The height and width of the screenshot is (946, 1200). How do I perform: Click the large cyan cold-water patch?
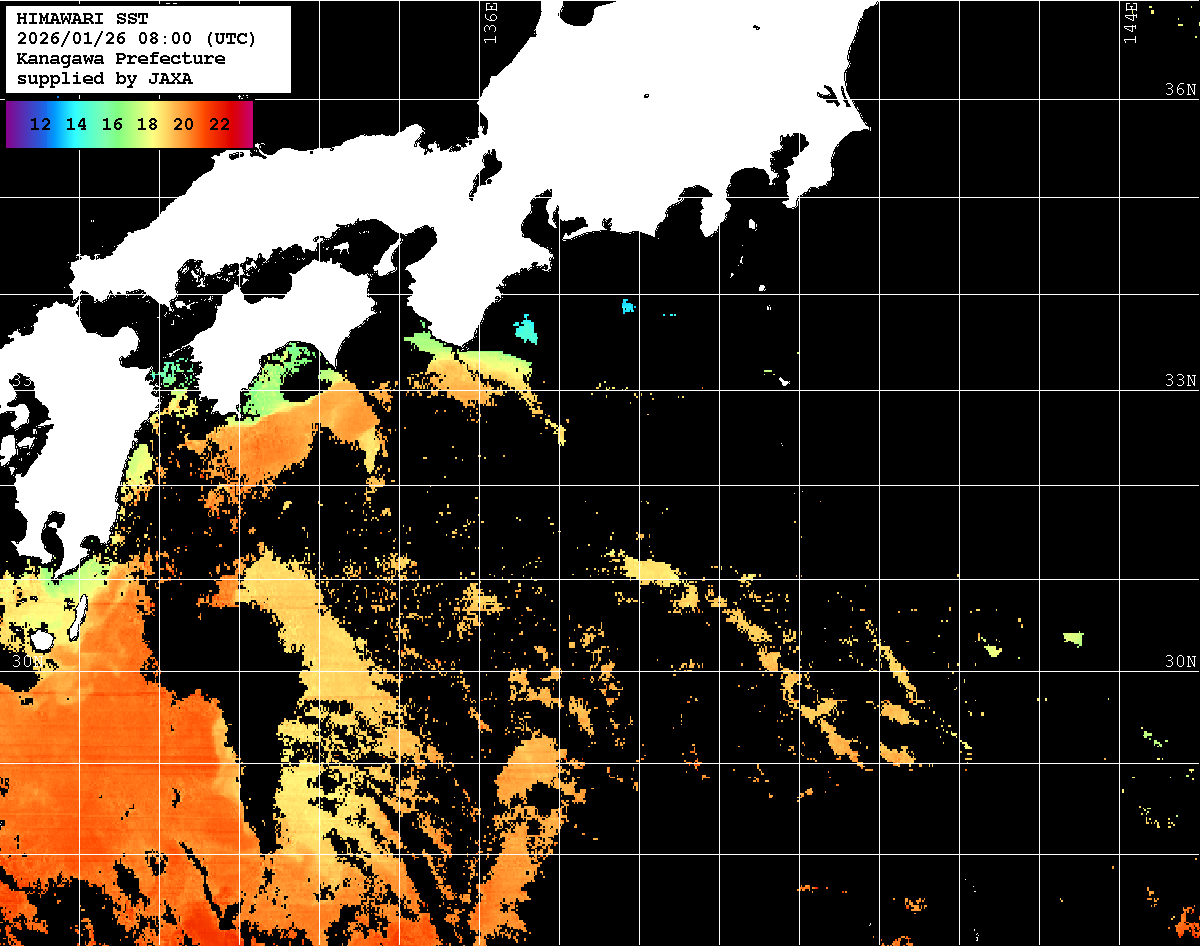coord(525,328)
